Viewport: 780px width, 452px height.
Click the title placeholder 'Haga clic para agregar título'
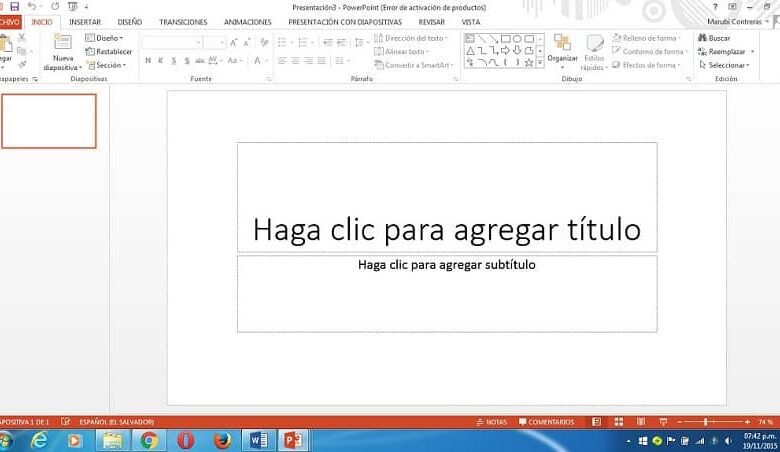[446, 229]
